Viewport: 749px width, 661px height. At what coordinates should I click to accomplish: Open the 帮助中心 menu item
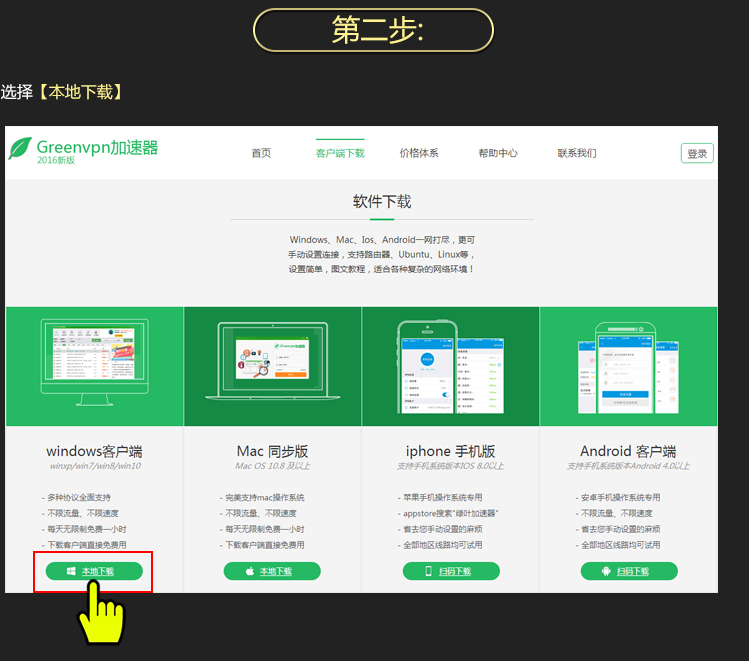coord(498,153)
